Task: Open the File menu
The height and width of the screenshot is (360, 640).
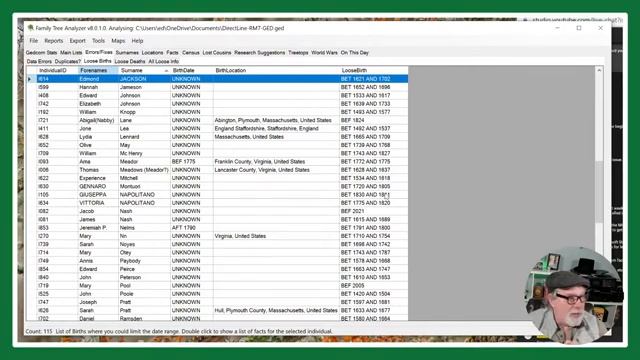Action: 33,41
